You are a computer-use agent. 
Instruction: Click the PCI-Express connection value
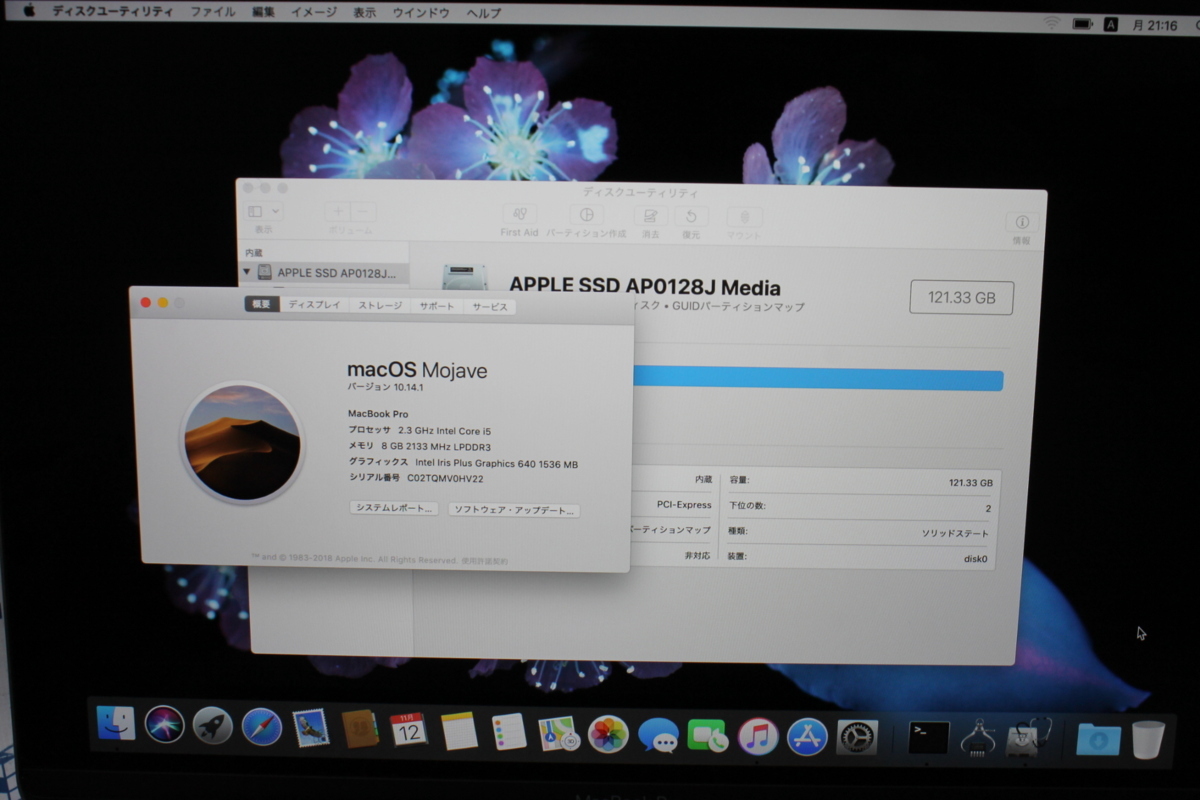[x=684, y=505]
